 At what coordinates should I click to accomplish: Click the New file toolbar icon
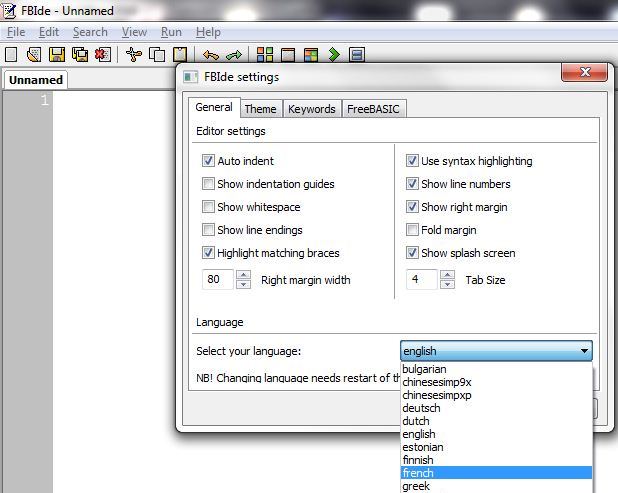pyautogui.click(x=11, y=54)
